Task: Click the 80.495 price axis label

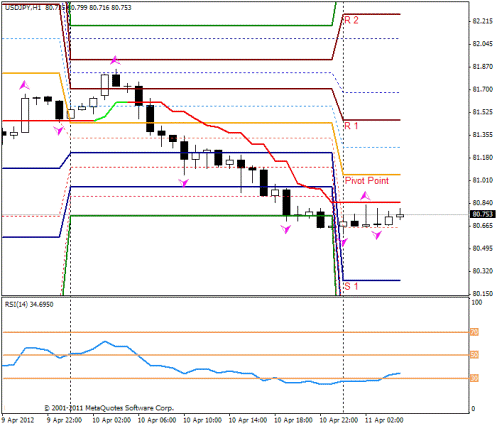Action: tap(483, 248)
